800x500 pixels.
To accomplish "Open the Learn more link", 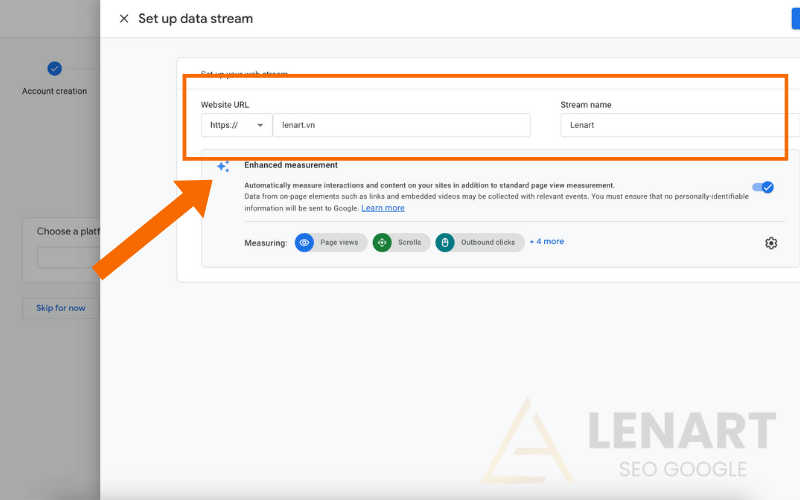I will (383, 208).
